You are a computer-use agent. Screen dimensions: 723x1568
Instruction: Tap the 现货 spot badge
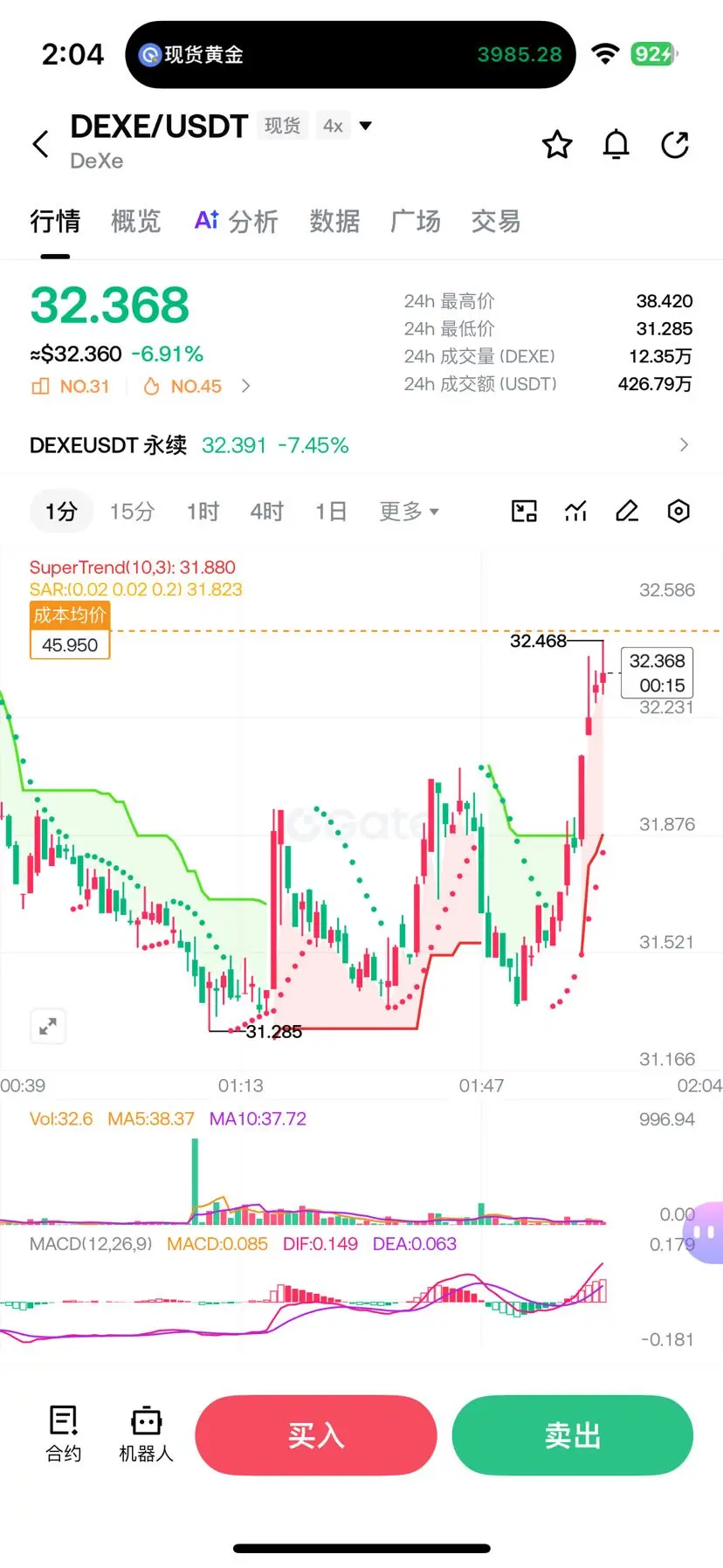point(282,126)
